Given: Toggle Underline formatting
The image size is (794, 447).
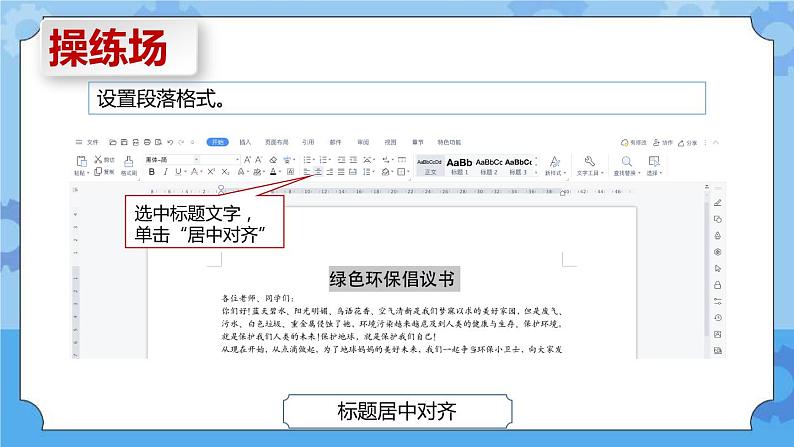Looking at the screenshot, I should [178, 172].
